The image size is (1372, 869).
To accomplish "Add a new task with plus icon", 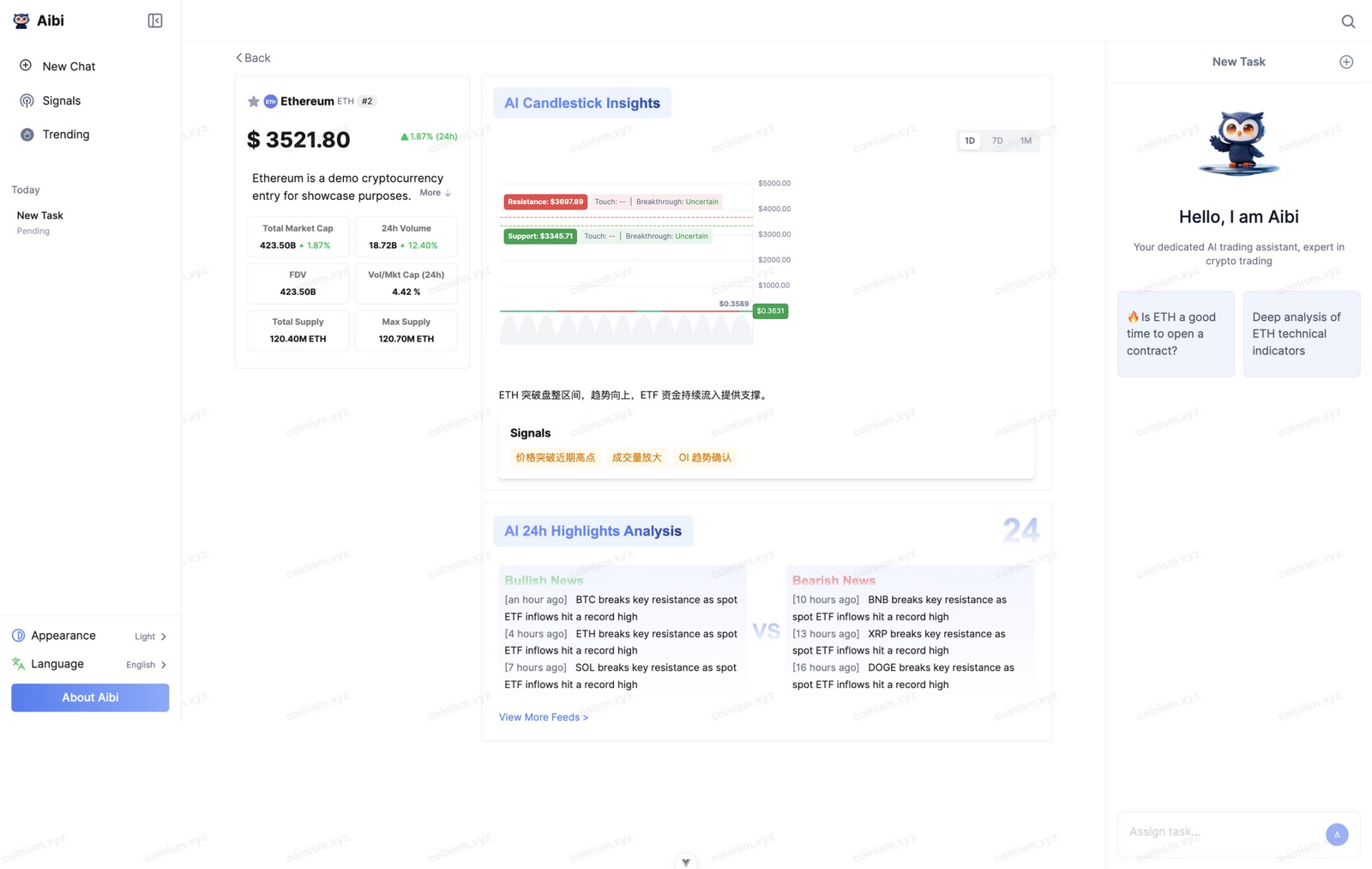I will click(x=1346, y=62).
